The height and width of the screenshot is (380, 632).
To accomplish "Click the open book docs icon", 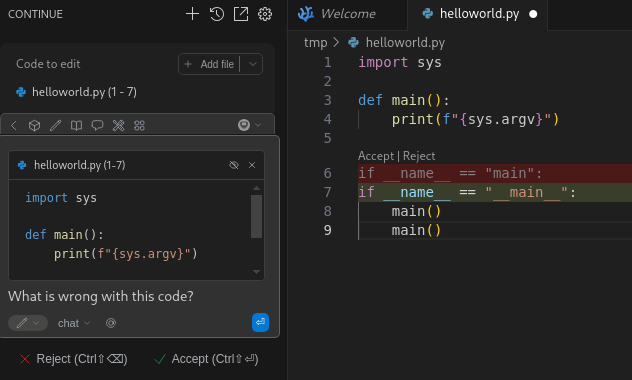I will tap(76, 126).
